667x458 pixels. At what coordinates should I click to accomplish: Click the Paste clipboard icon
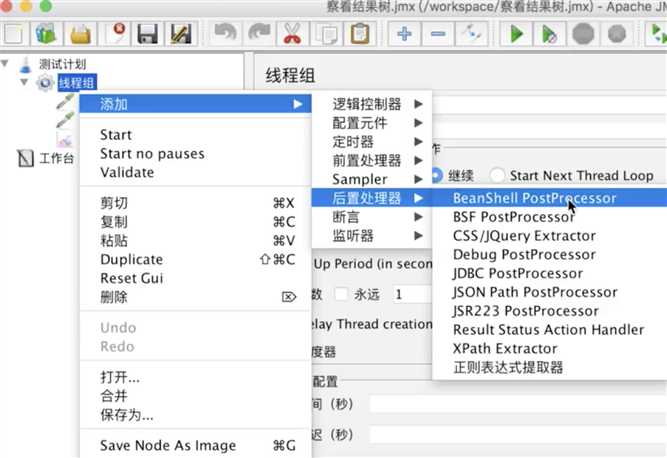(360, 34)
